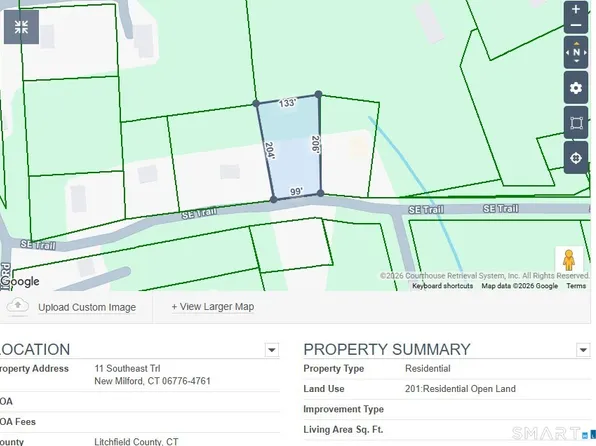
Task: Collapse the map with the fullscreen exit icon
Action: tap(21, 27)
